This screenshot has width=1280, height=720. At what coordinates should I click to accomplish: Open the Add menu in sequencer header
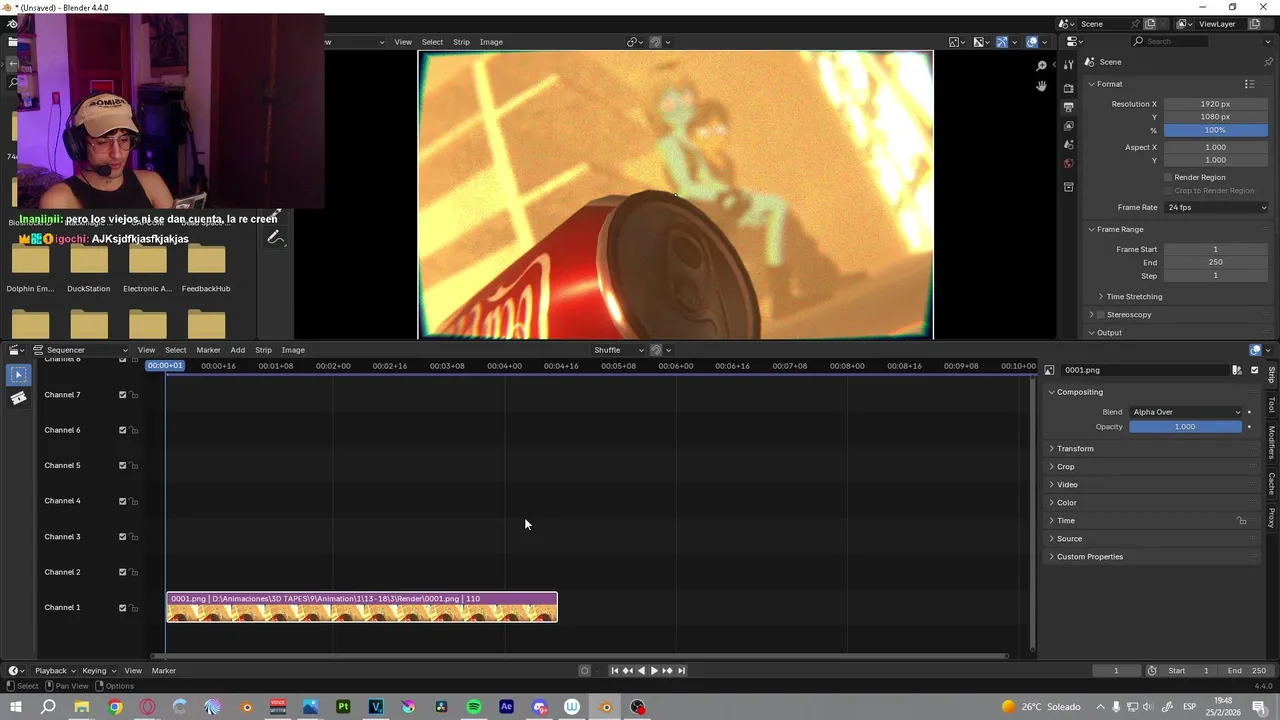click(237, 350)
